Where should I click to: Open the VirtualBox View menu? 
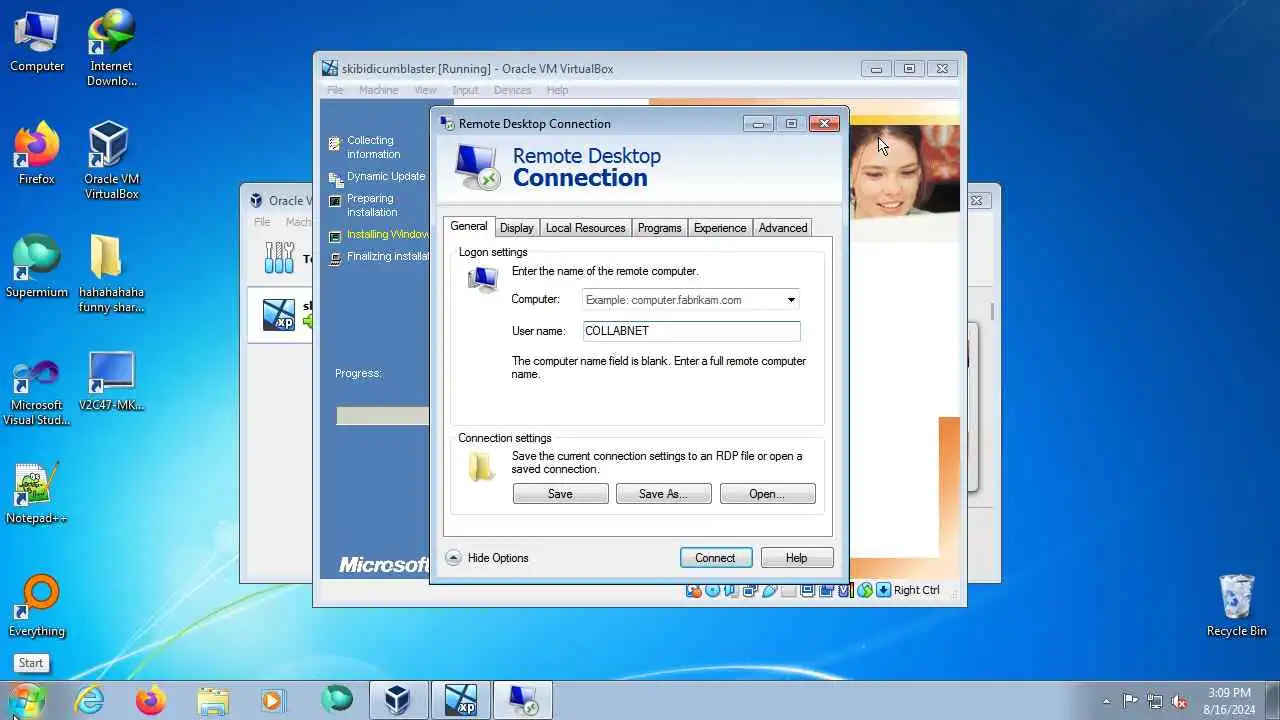425,90
